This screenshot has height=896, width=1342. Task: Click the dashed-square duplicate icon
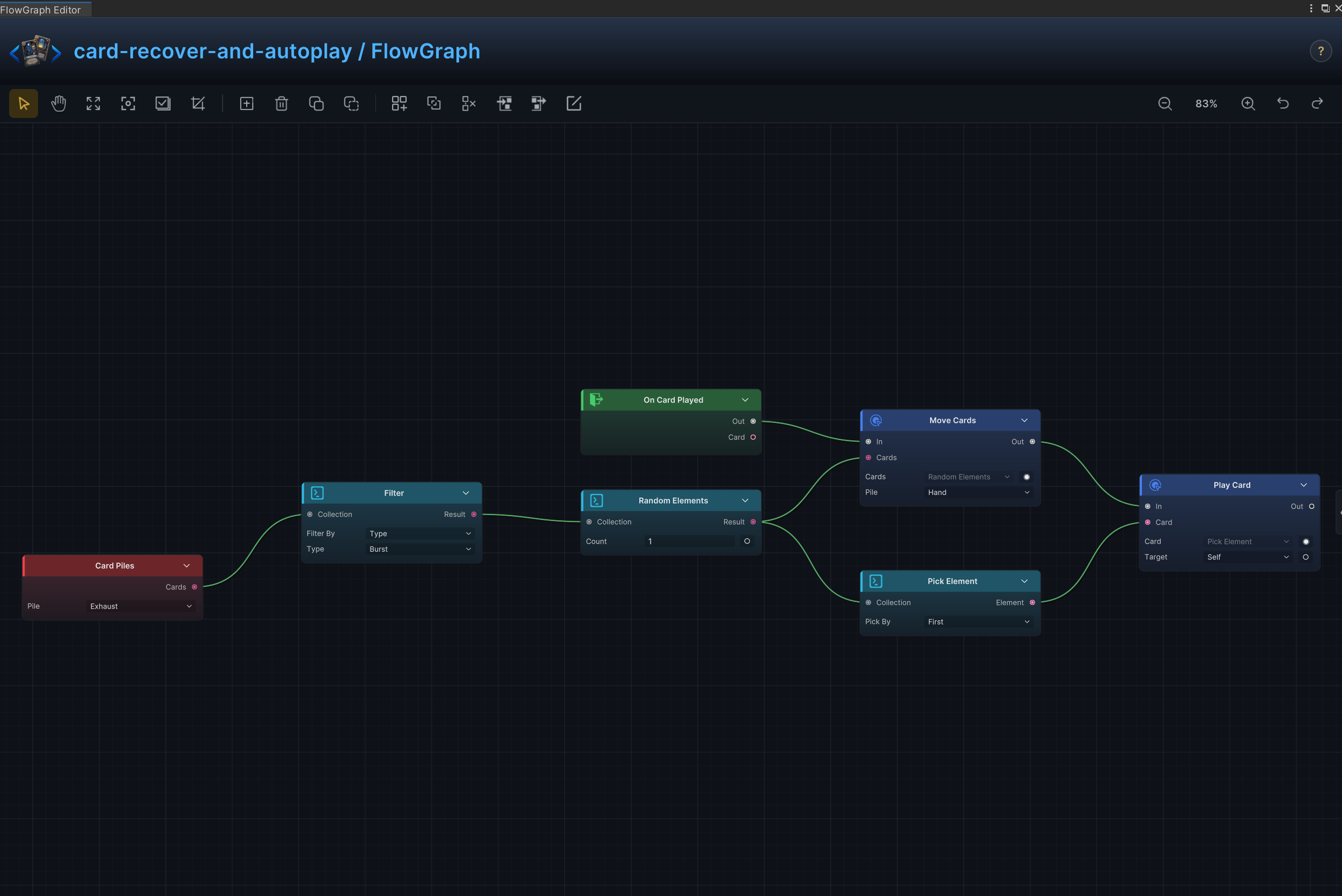[351, 103]
